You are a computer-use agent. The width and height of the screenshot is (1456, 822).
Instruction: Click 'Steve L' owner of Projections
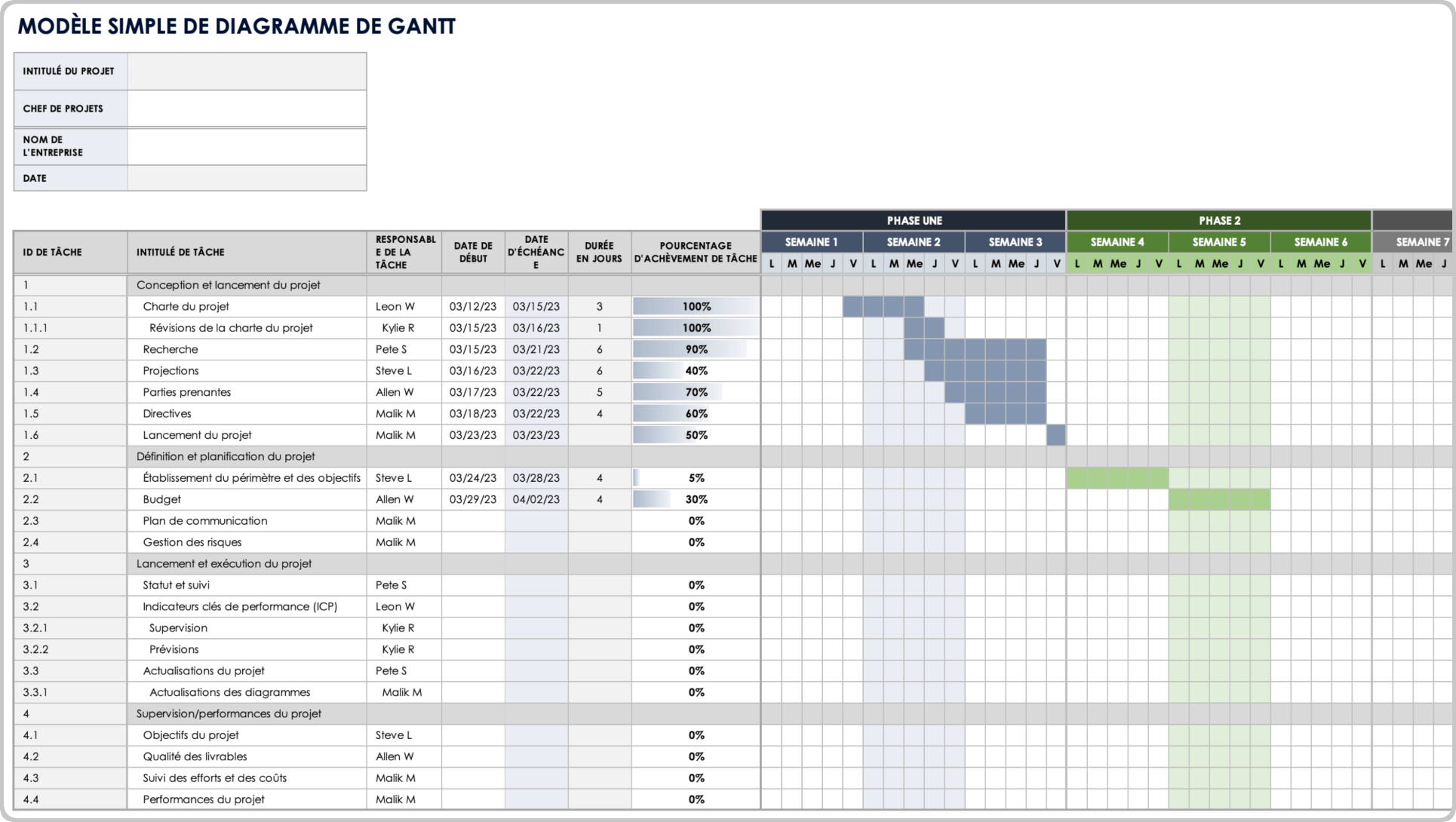394,371
